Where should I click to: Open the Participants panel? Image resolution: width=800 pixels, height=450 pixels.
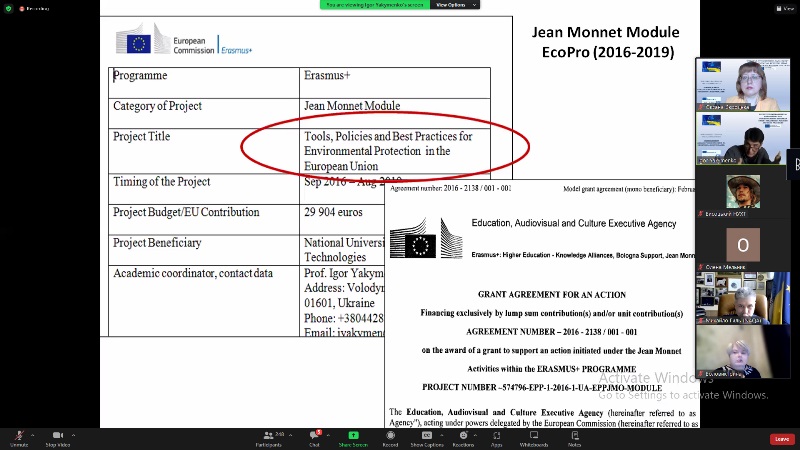tap(269, 438)
